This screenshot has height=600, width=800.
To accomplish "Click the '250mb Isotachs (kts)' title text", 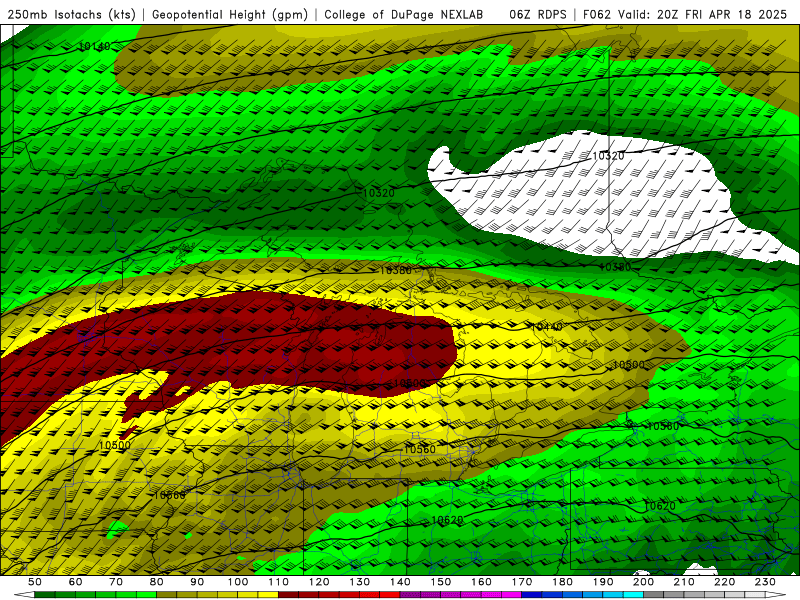I will click(x=71, y=14).
